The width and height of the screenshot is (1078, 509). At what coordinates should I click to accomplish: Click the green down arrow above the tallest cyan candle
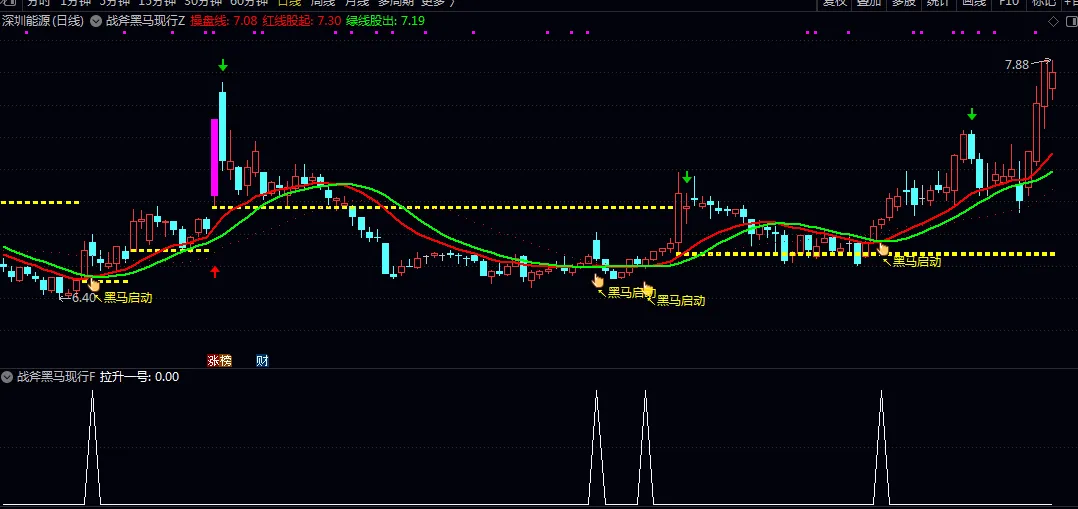pos(223,66)
